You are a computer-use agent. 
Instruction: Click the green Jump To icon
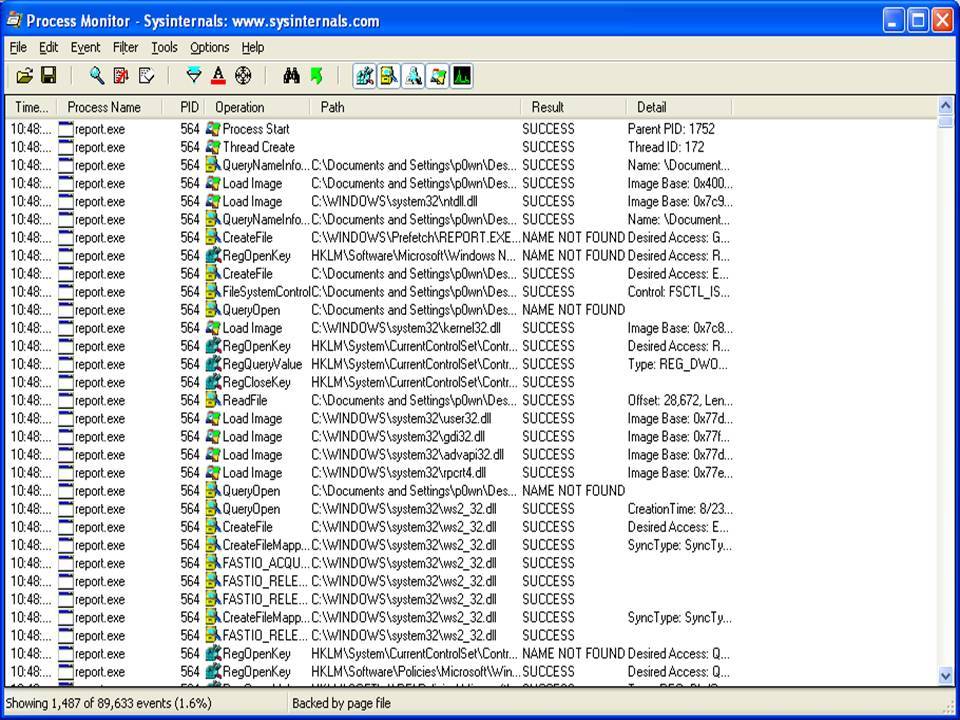coord(317,76)
